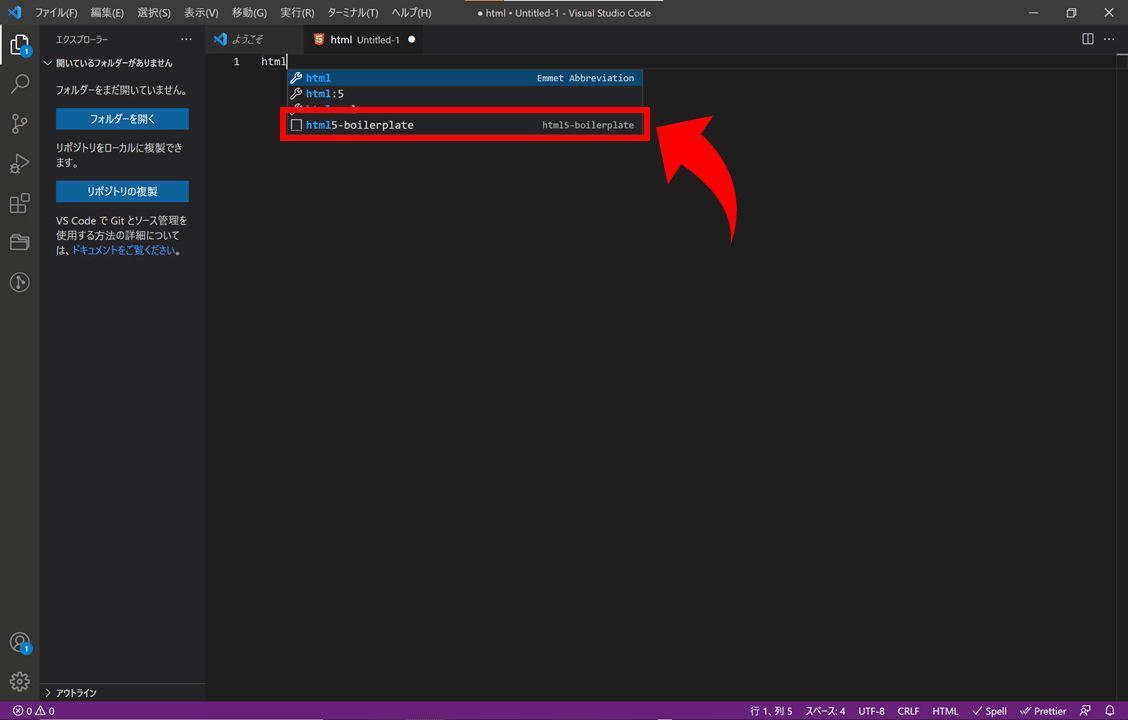Open the Git Graph circular icon
Image resolution: width=1128 pixels, height=720 pixels.
[19, 282]
